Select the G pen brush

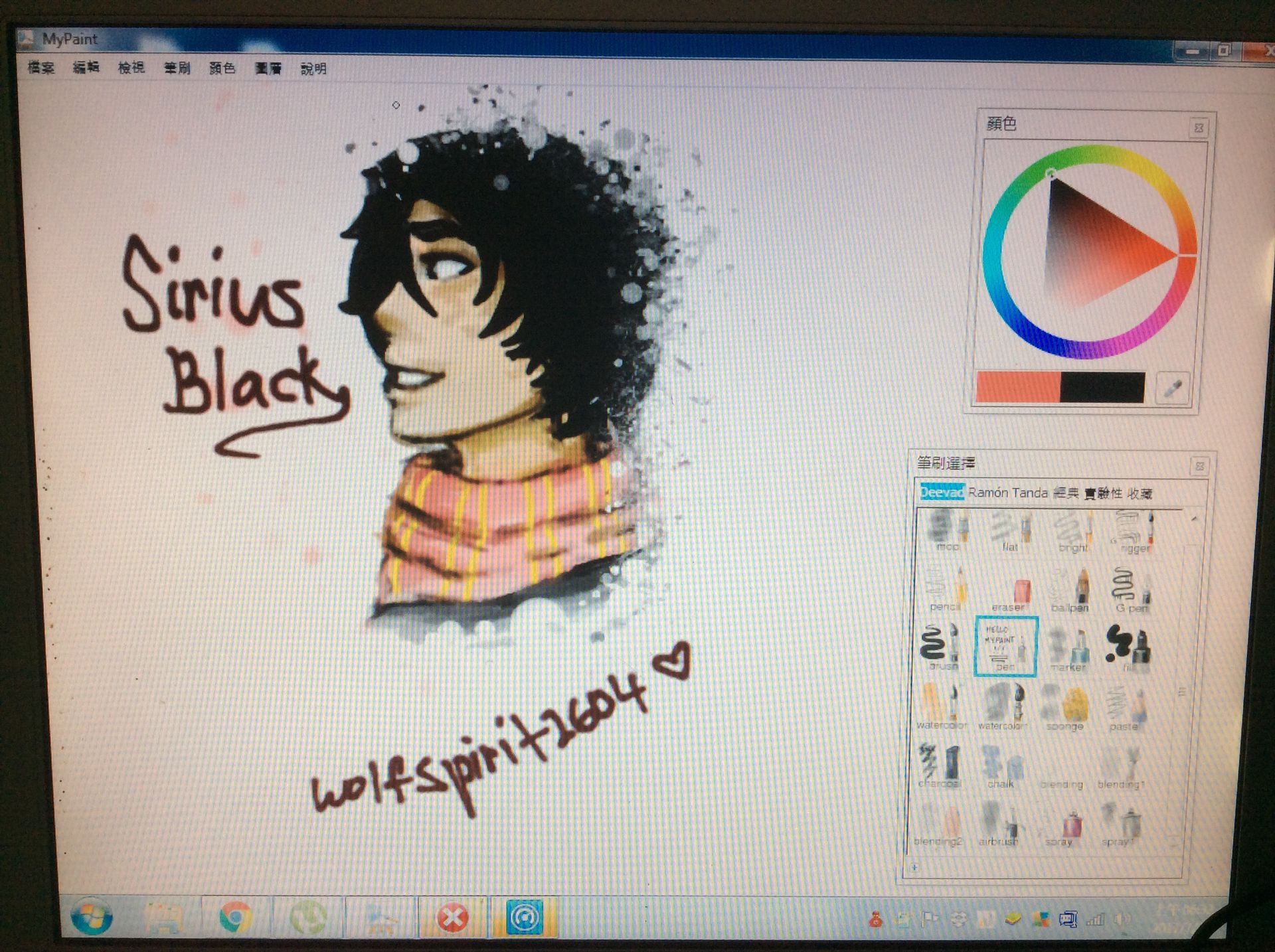[x=1130, y=590]
